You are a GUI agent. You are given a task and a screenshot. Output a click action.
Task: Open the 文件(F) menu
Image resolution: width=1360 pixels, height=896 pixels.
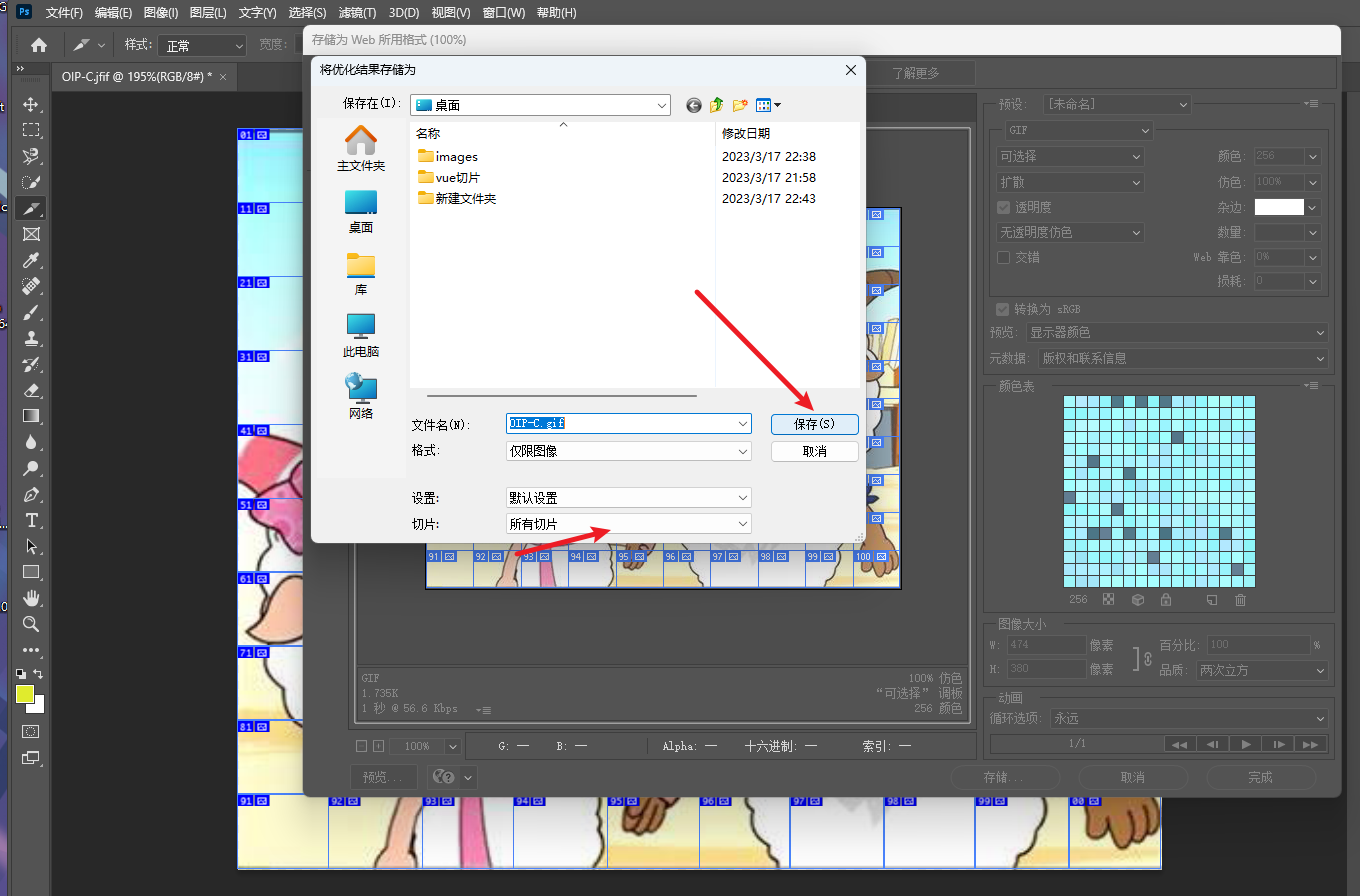click(x=65, y=13)
